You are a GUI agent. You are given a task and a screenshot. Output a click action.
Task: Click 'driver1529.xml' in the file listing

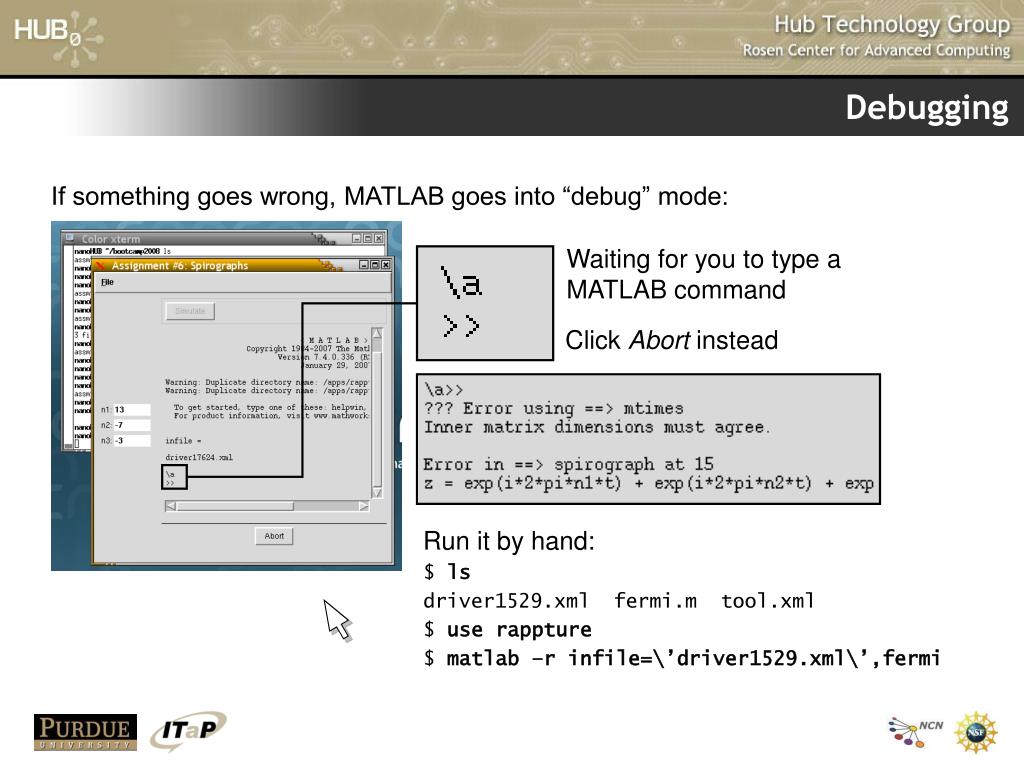coord(505,601)
